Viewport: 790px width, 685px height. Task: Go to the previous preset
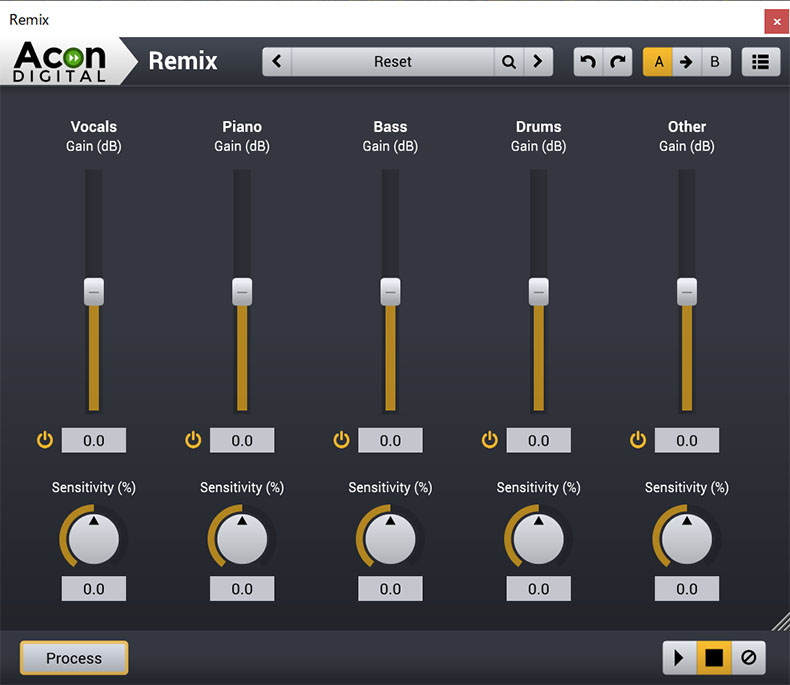277,61
